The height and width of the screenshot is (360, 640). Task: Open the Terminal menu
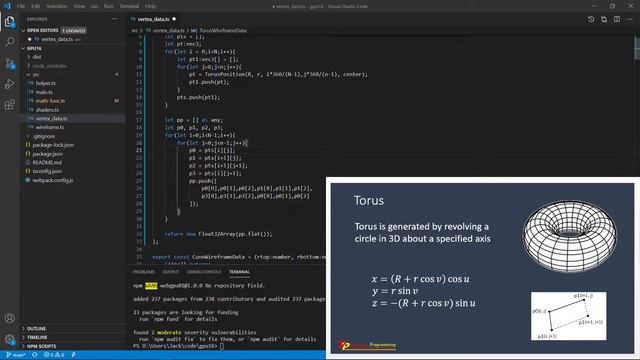[x=129, y=6]
